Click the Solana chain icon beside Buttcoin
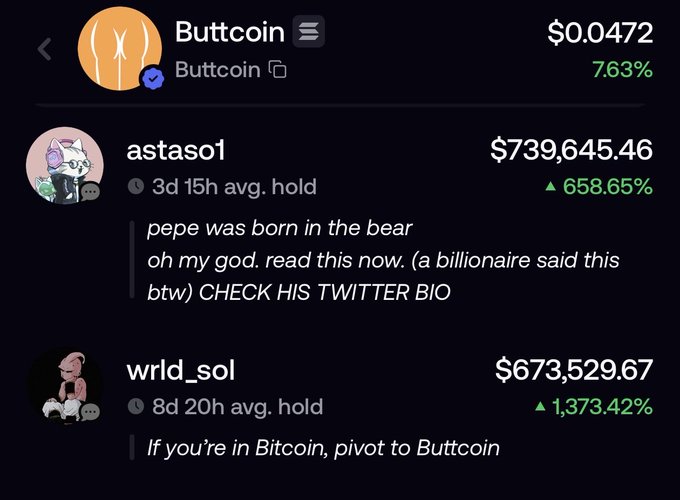 309,32
